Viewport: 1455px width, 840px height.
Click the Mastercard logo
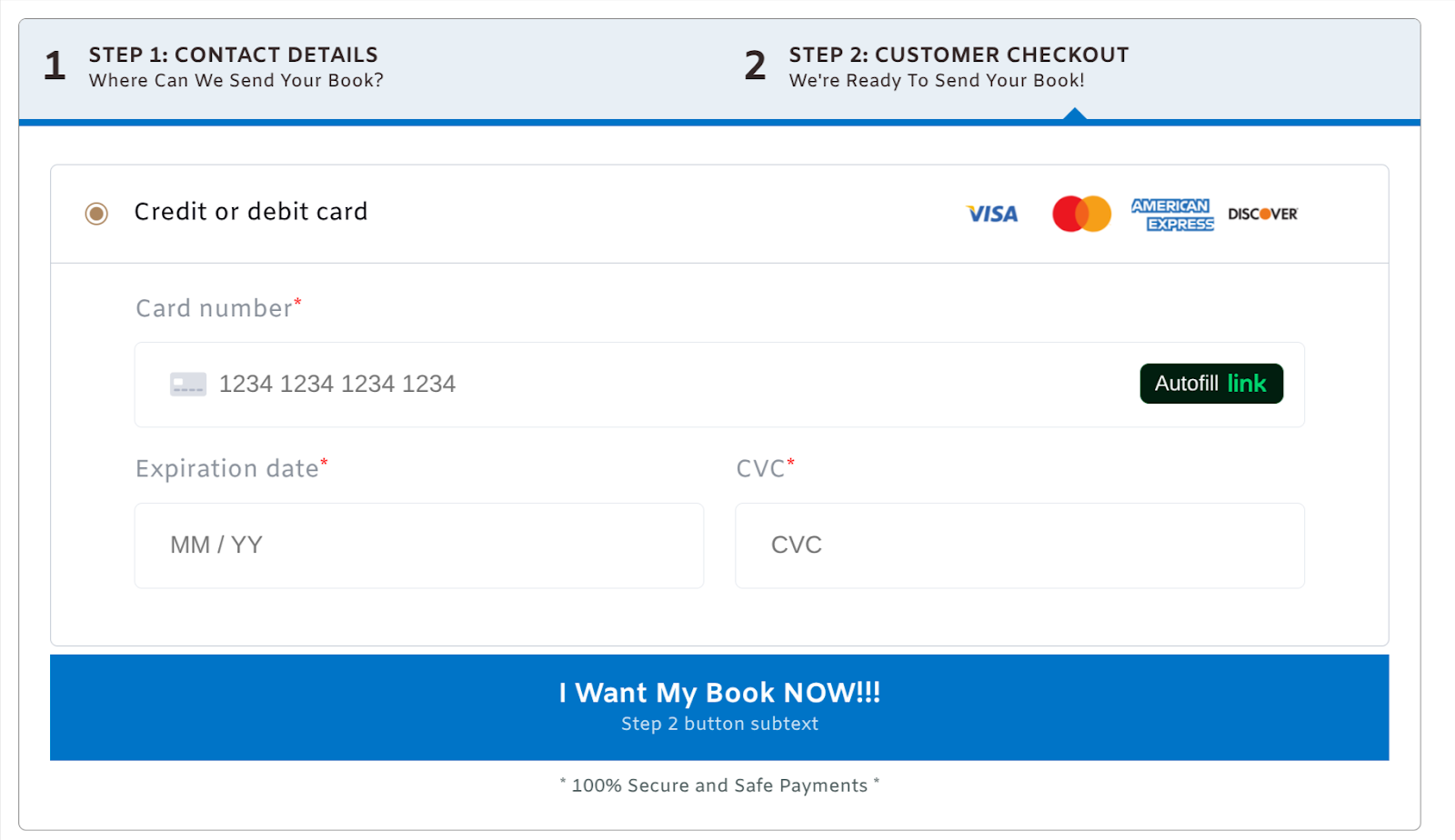pyautogui.click(x=1081, y=214)
